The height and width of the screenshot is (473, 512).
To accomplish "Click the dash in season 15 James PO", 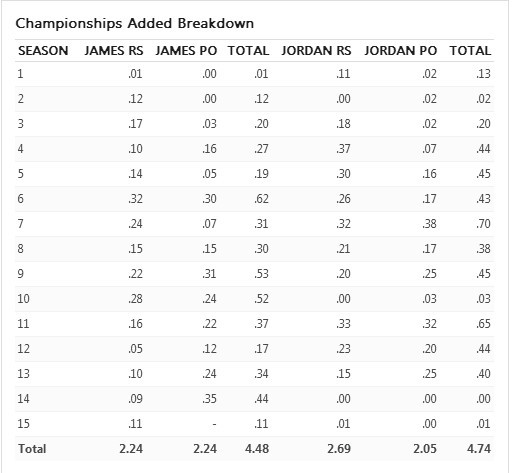I will 214,424.
